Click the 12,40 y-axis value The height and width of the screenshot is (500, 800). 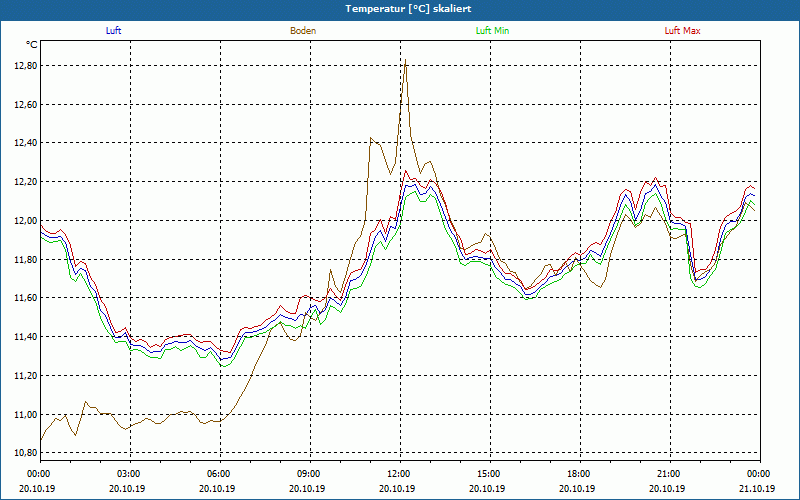[26, 143]
